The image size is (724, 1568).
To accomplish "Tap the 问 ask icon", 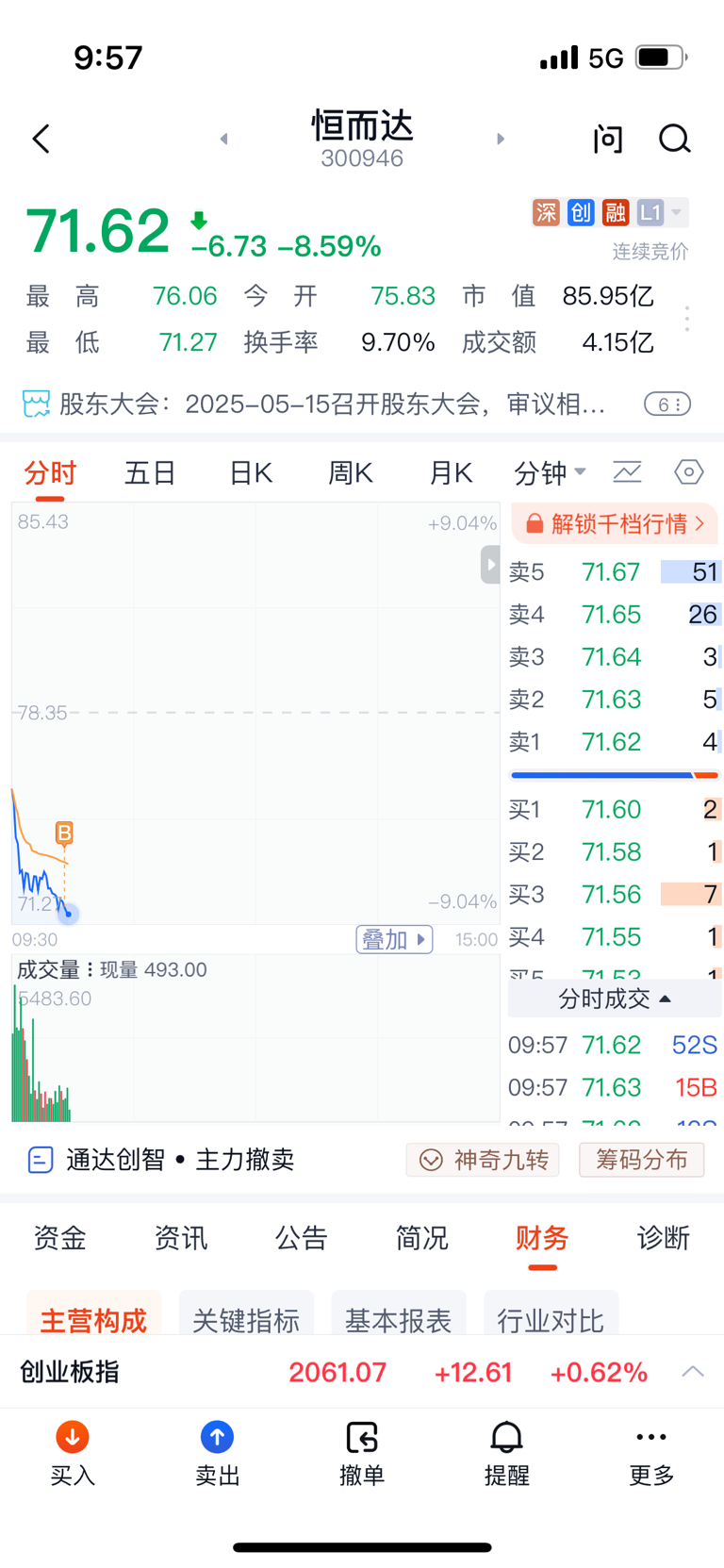I will (x=608, y=140).
